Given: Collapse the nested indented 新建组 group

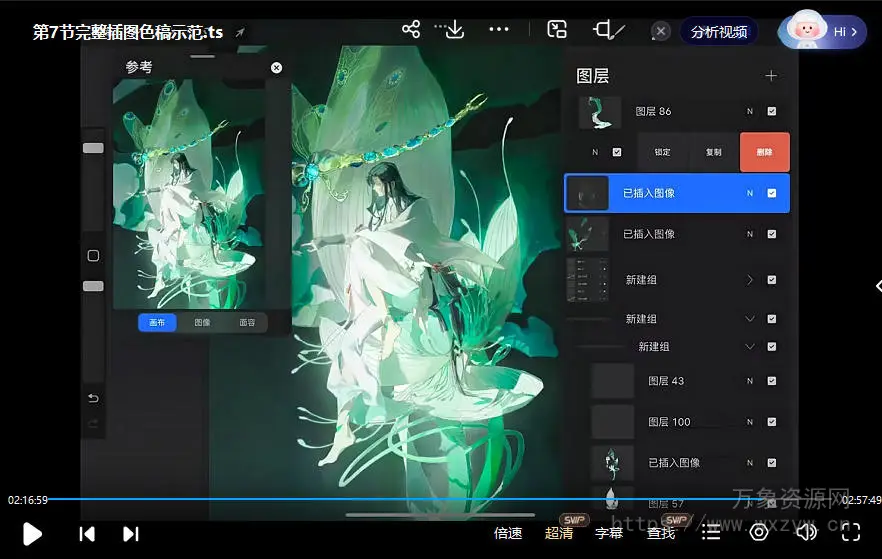Looking at the screenshot, I should click(x=750, y=346).
